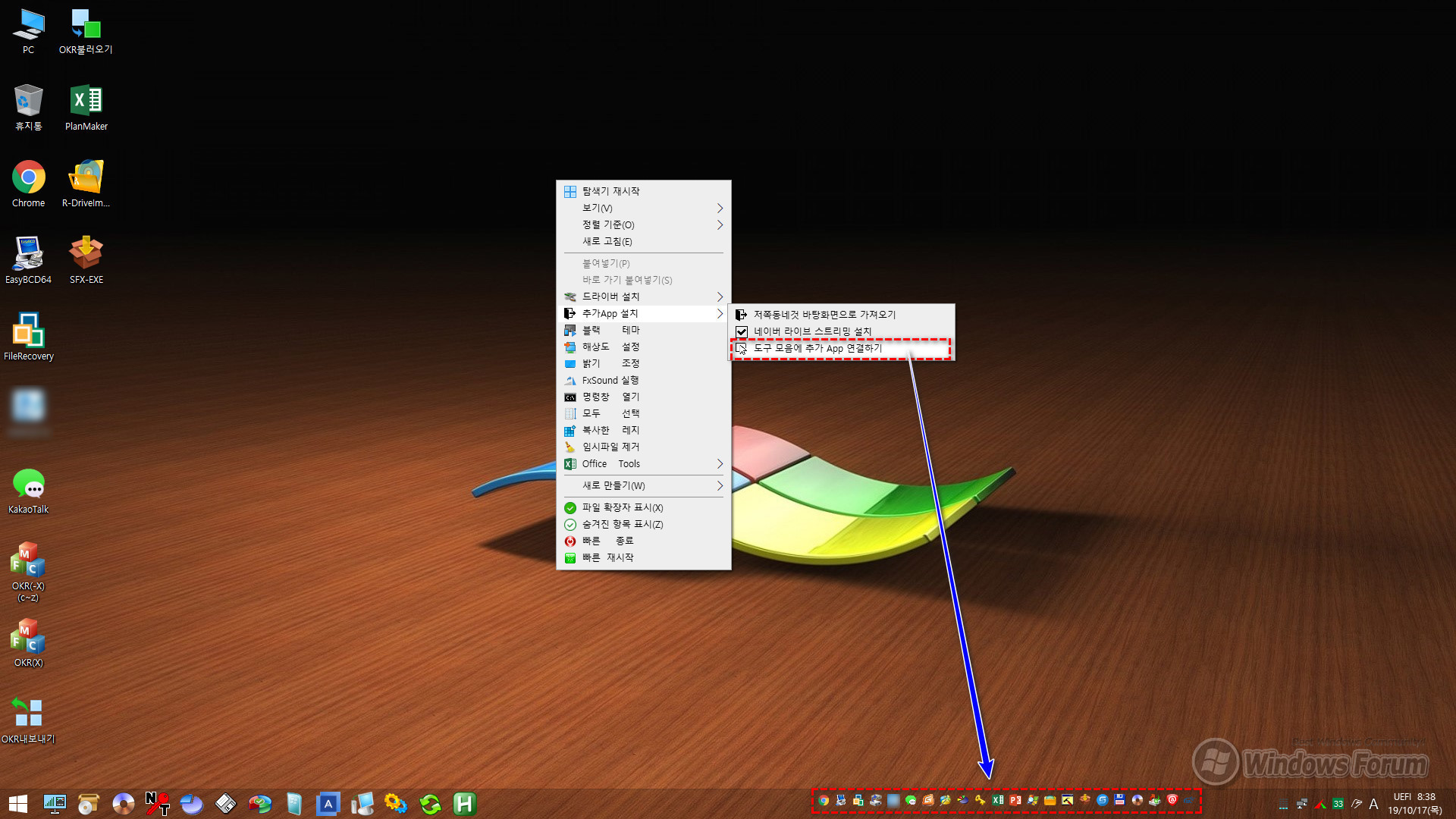Click FxSound 실행 in the context menu
Screen dimensions: 1456x819
[x=643, y=380]
